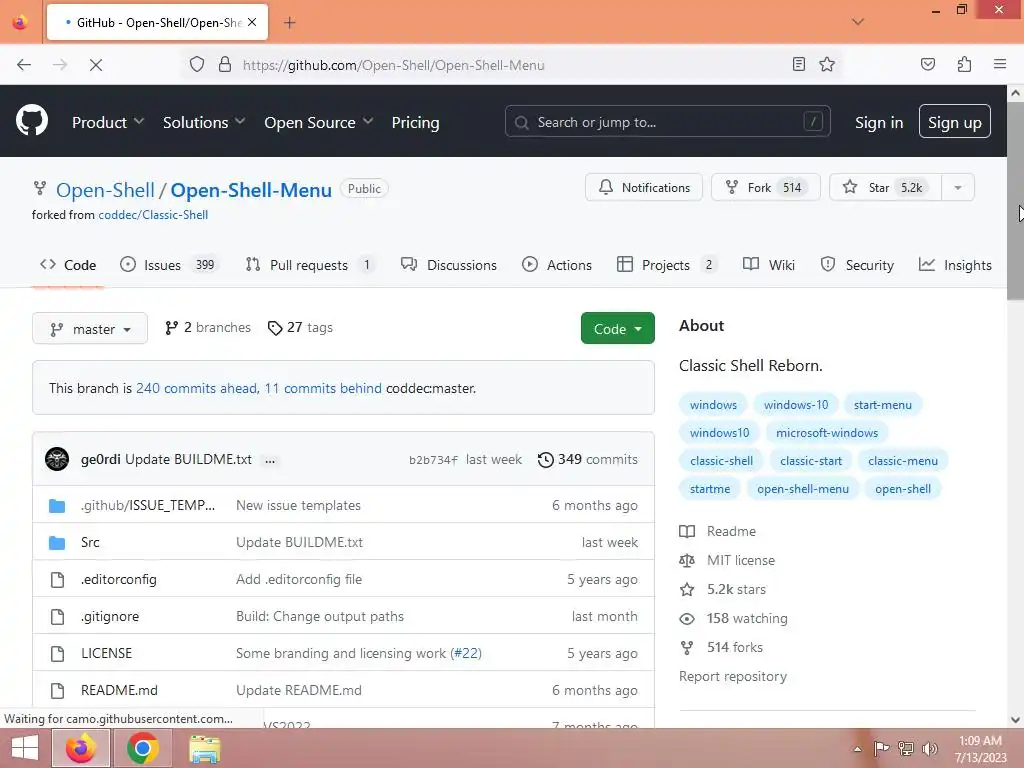Fork the repository via Fork button

click(x=767, y=187)
